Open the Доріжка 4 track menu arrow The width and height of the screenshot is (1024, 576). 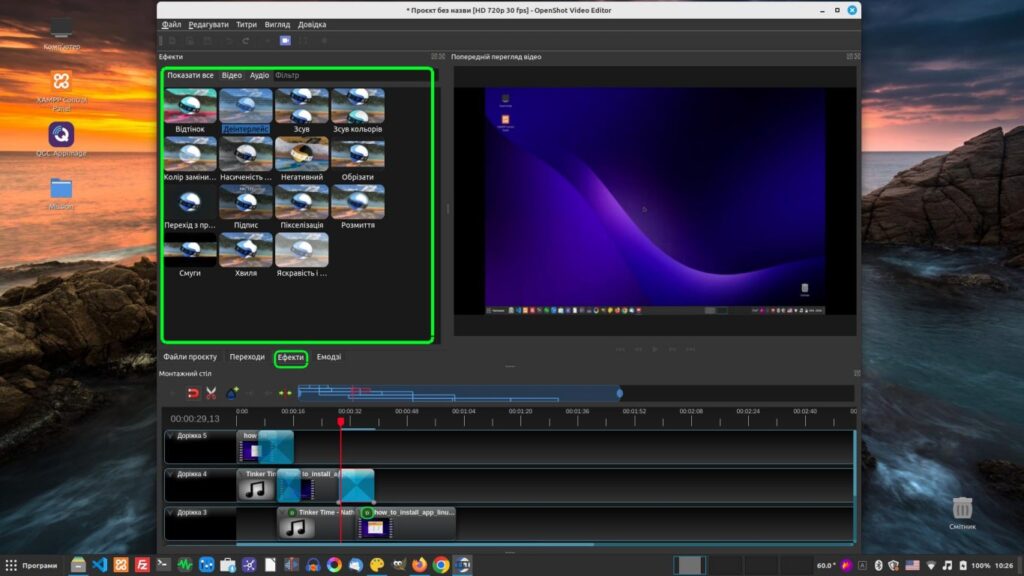point(170,474)
